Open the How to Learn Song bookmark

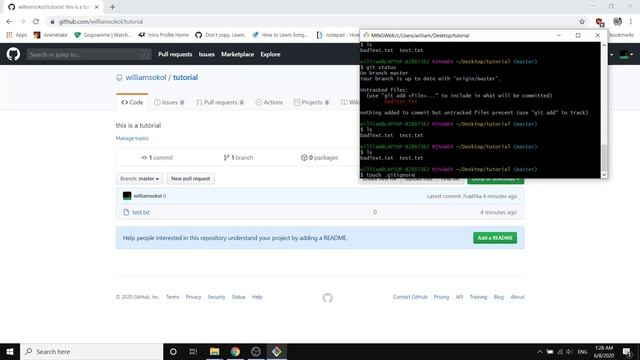coord(280,35)
